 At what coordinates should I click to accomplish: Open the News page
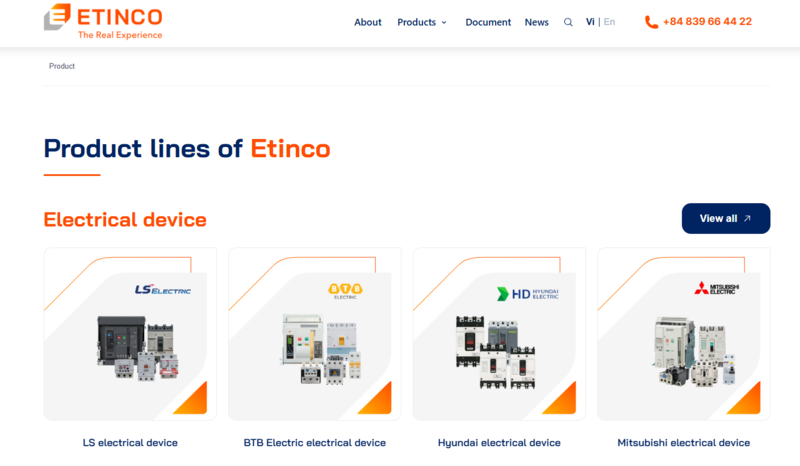point(537,22)
